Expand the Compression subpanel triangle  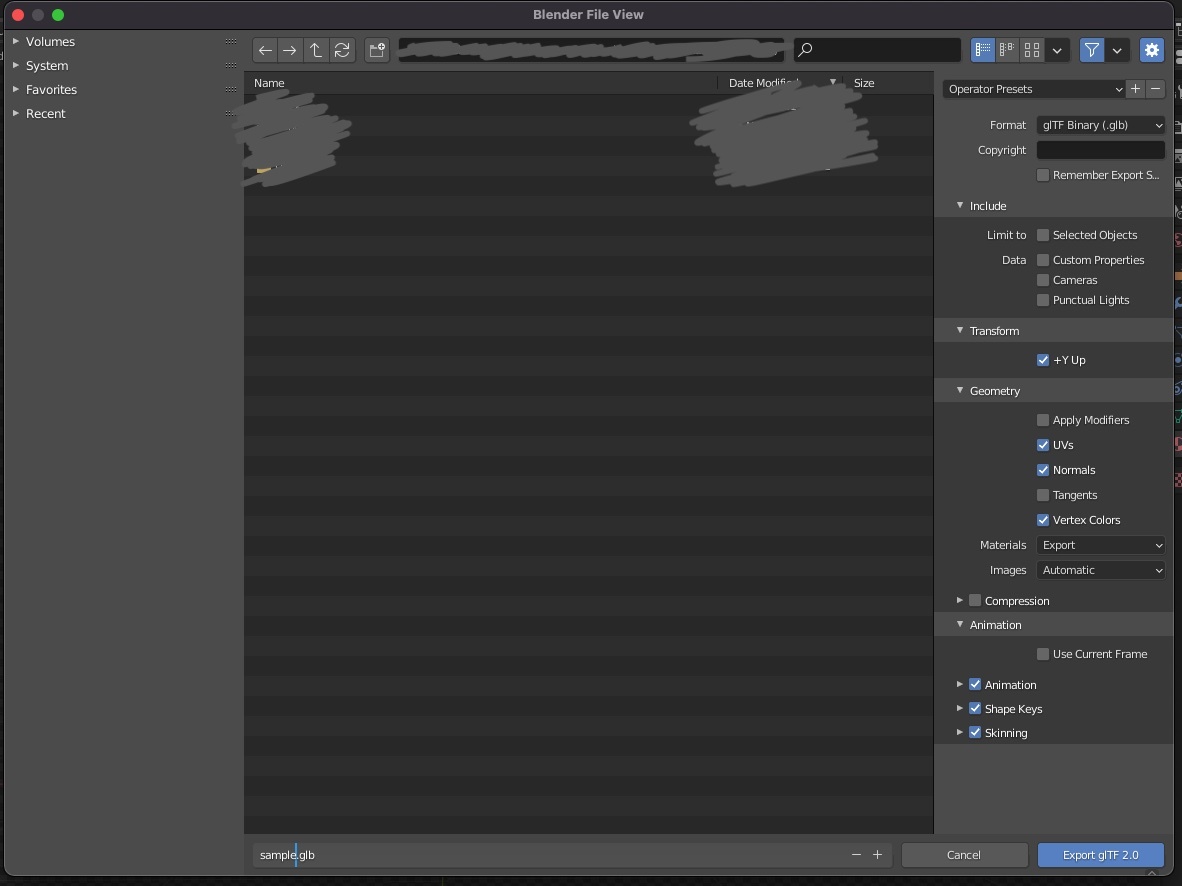click(960, 601)
